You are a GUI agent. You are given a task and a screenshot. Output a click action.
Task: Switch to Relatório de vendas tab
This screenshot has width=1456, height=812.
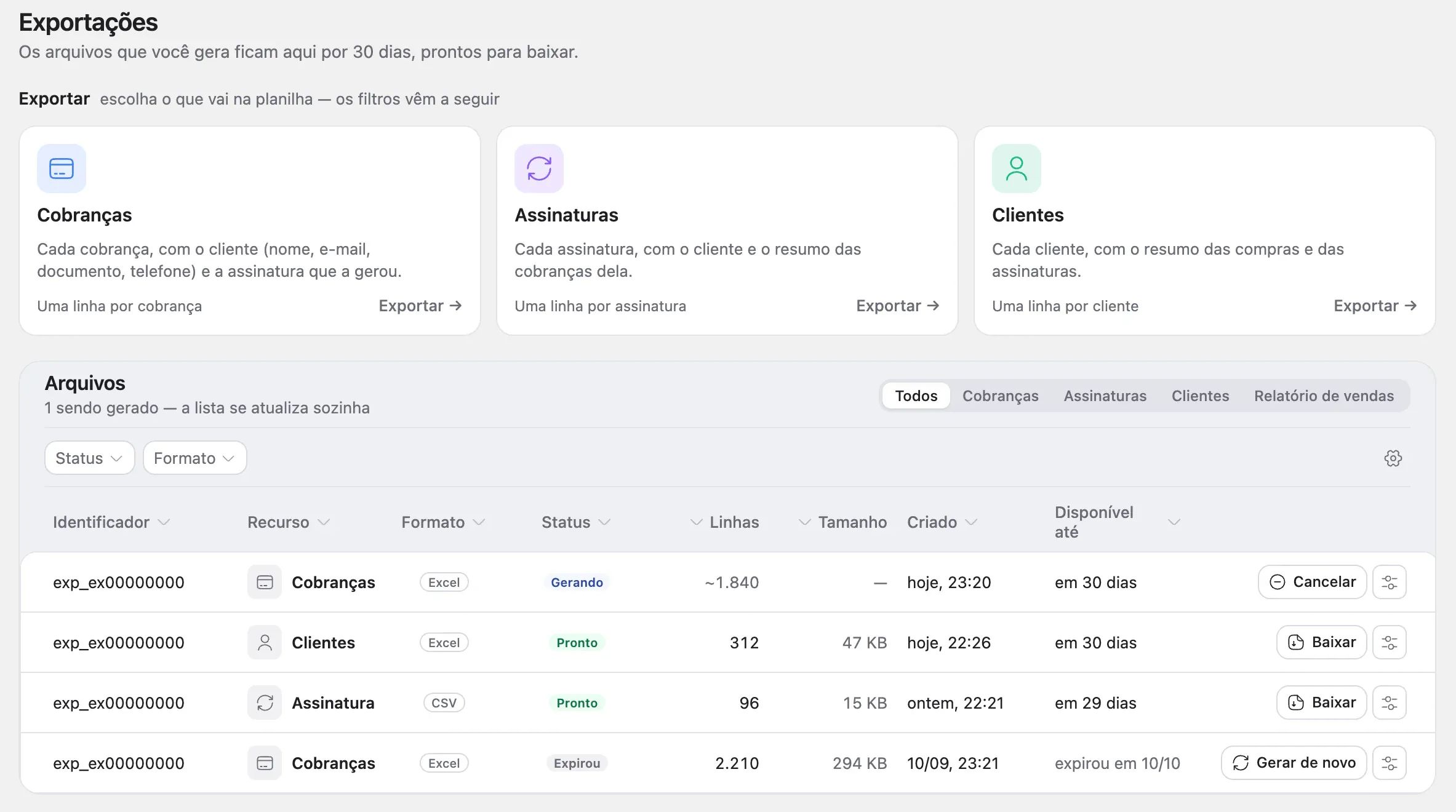[x=1324, y=396]
